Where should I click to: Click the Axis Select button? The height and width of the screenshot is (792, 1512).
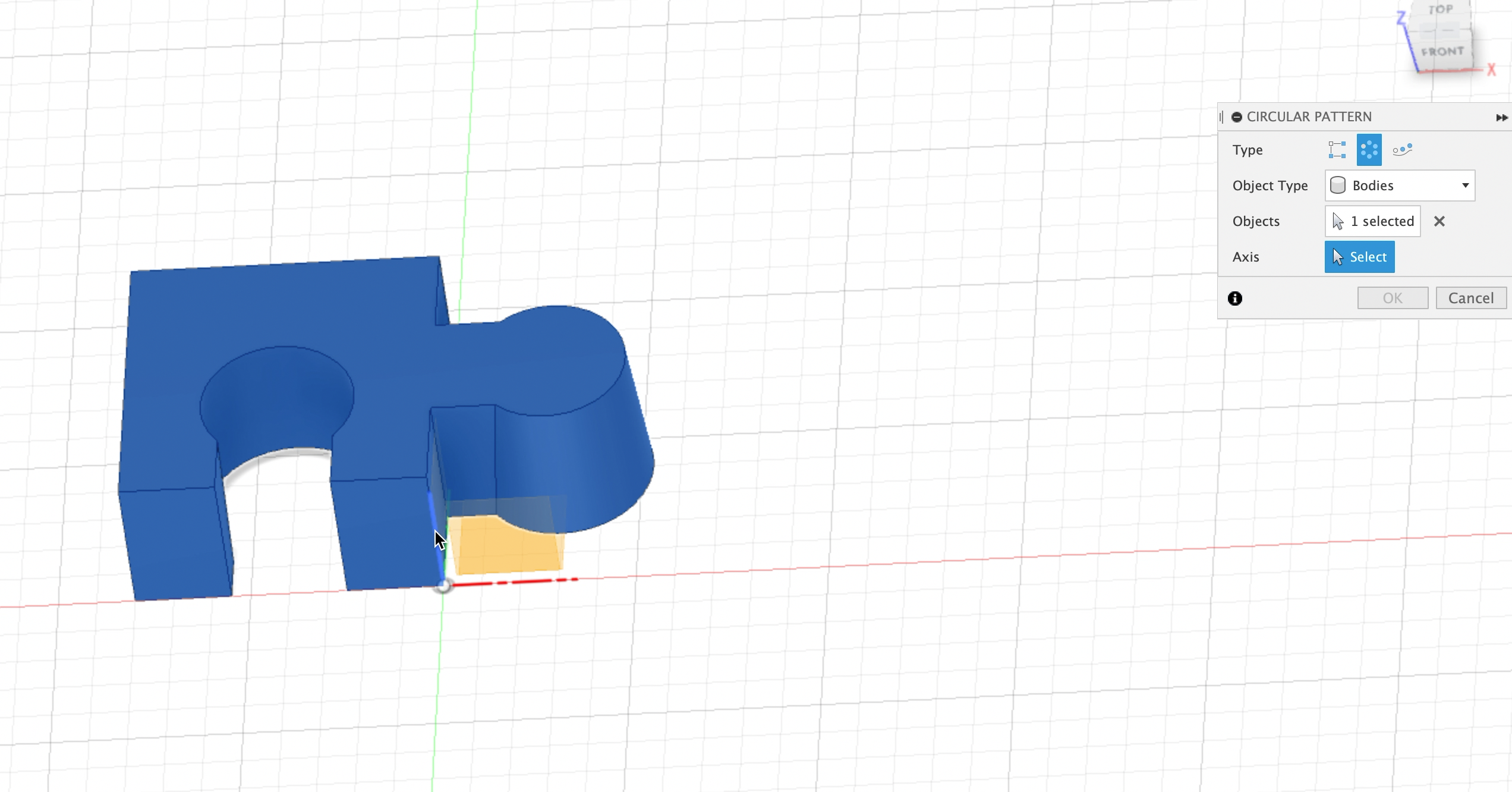click(1359, 257)
